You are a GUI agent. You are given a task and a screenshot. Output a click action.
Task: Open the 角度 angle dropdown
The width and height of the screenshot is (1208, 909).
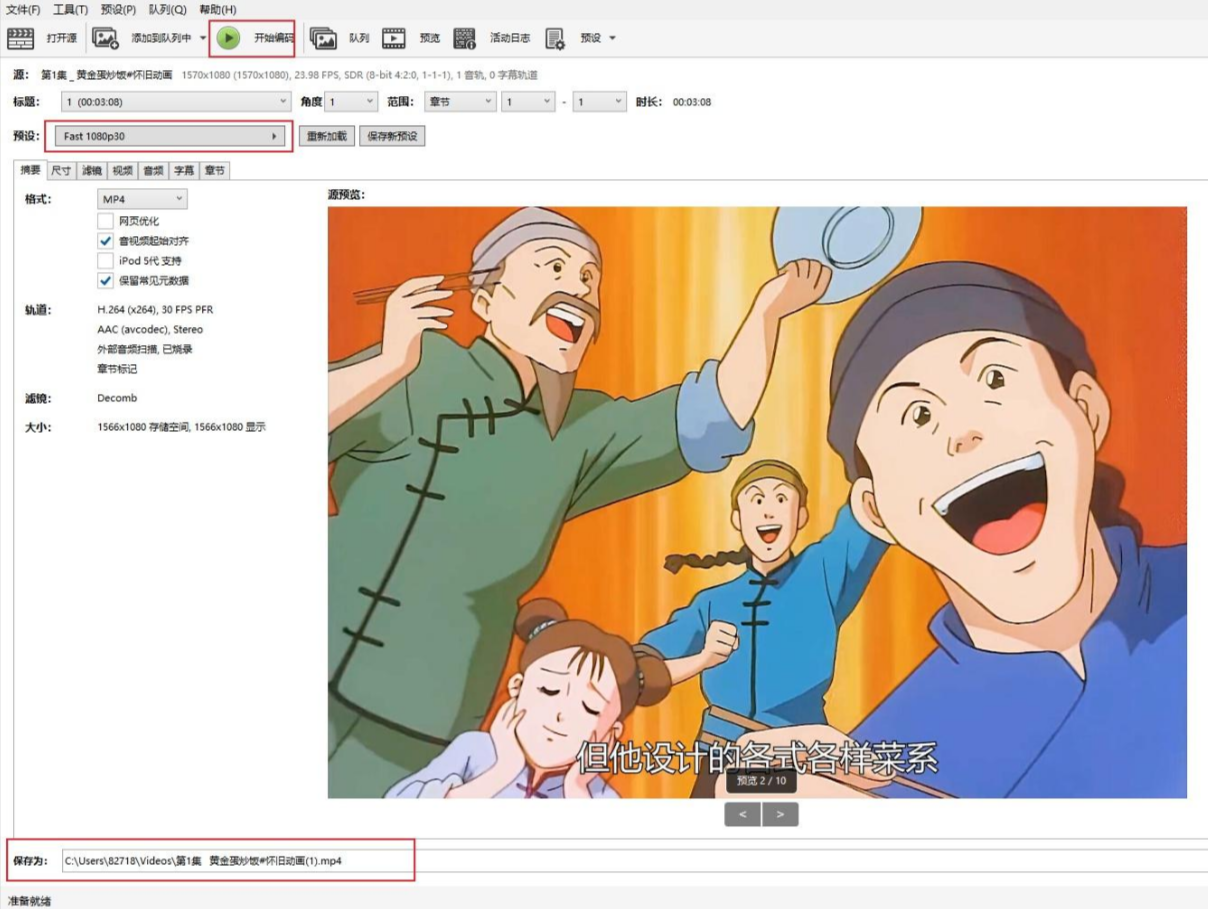352,102
